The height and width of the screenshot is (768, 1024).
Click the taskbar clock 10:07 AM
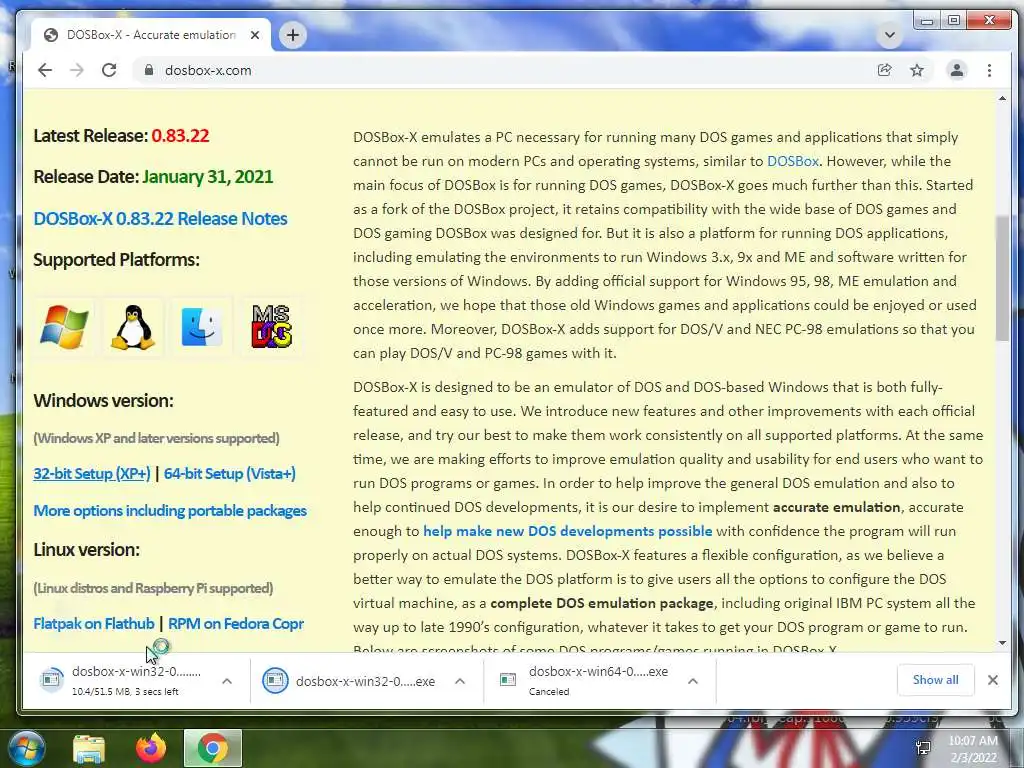click(973, 741)
